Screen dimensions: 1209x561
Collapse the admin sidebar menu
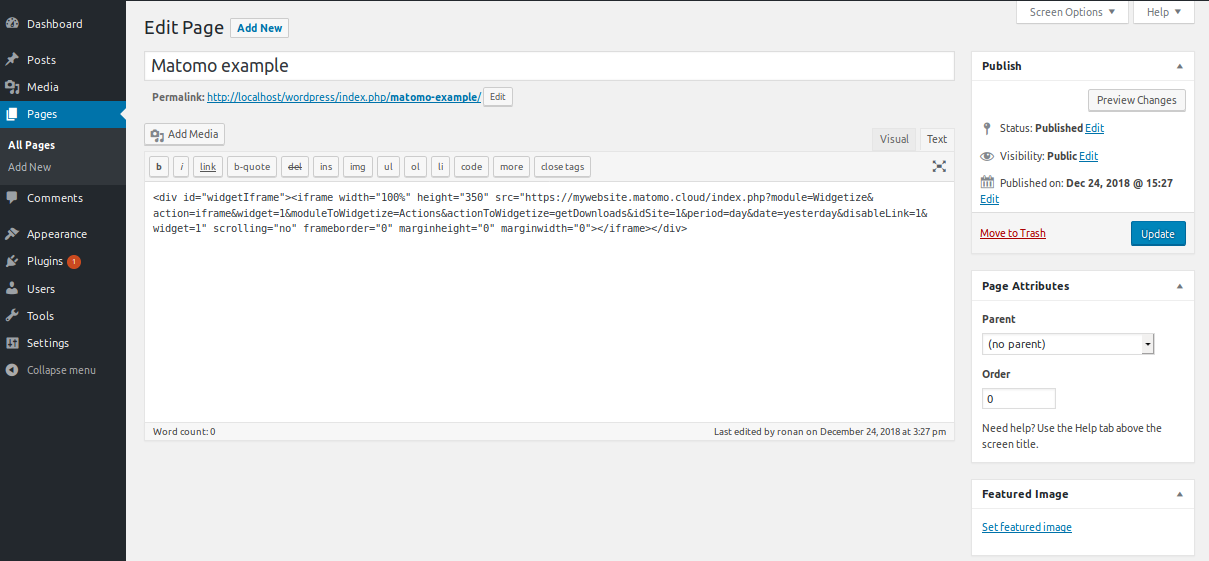coord(60,370)
